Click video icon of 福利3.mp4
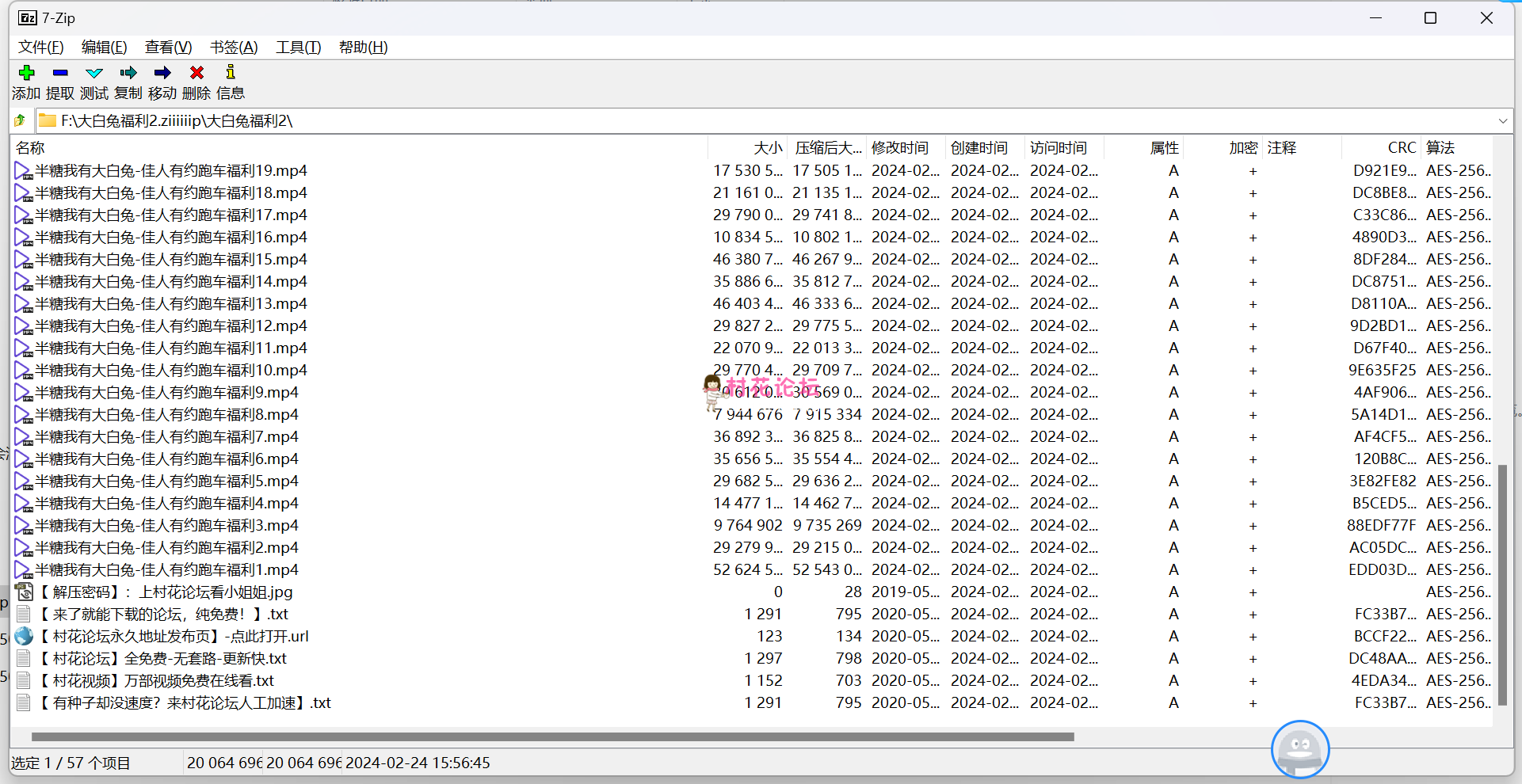Viewport: 1522px width, 784px height. pyautogui.click(x=23, y=525)
